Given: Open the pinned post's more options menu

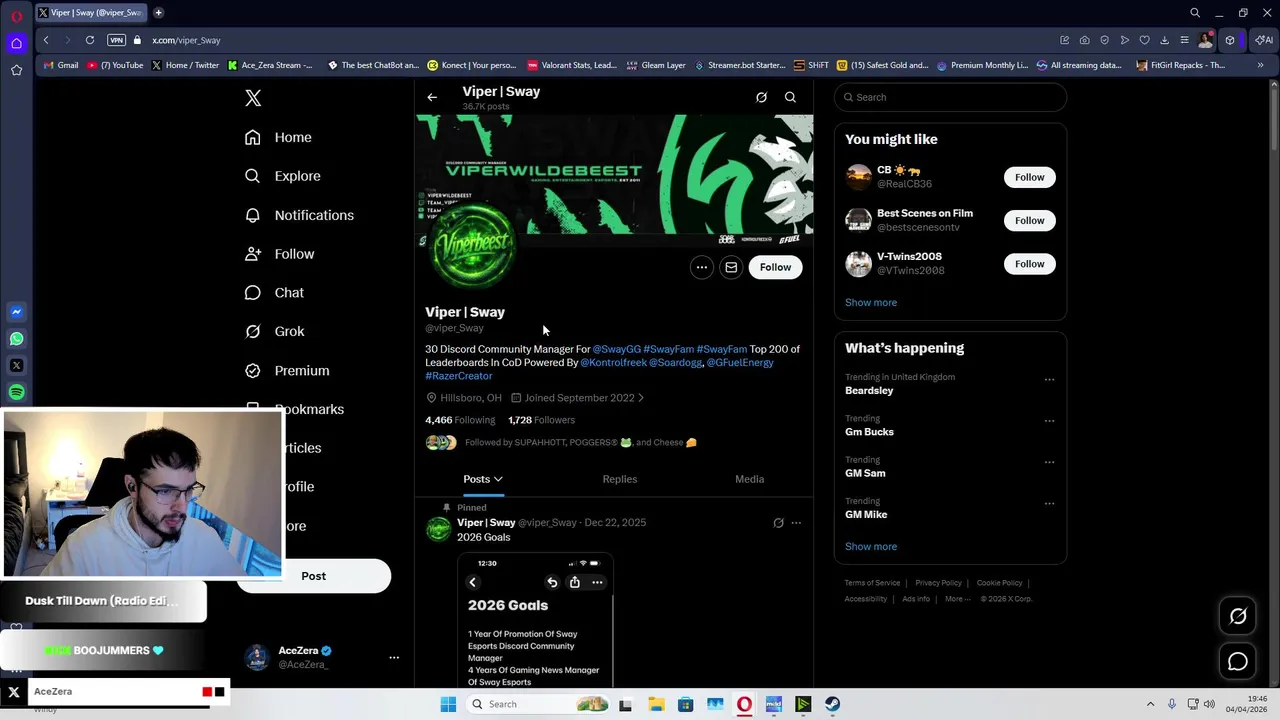Looking at the screenshot, I should pos(796,523).
